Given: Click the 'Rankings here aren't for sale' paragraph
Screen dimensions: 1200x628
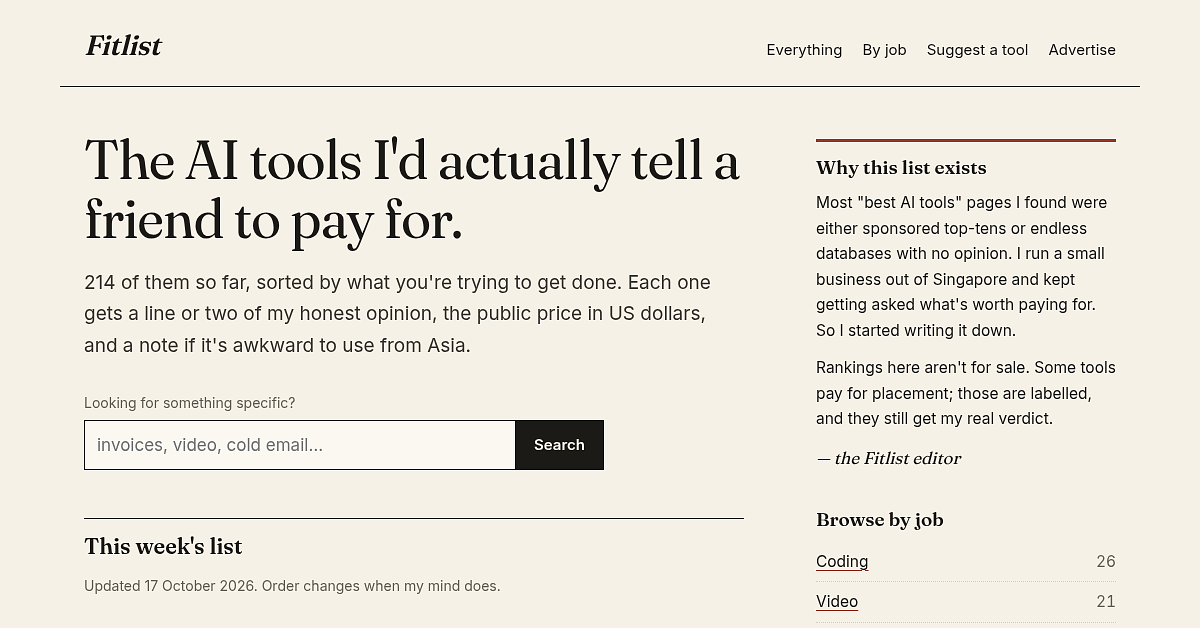Looking at the screenshot, I should click(966, 393).
